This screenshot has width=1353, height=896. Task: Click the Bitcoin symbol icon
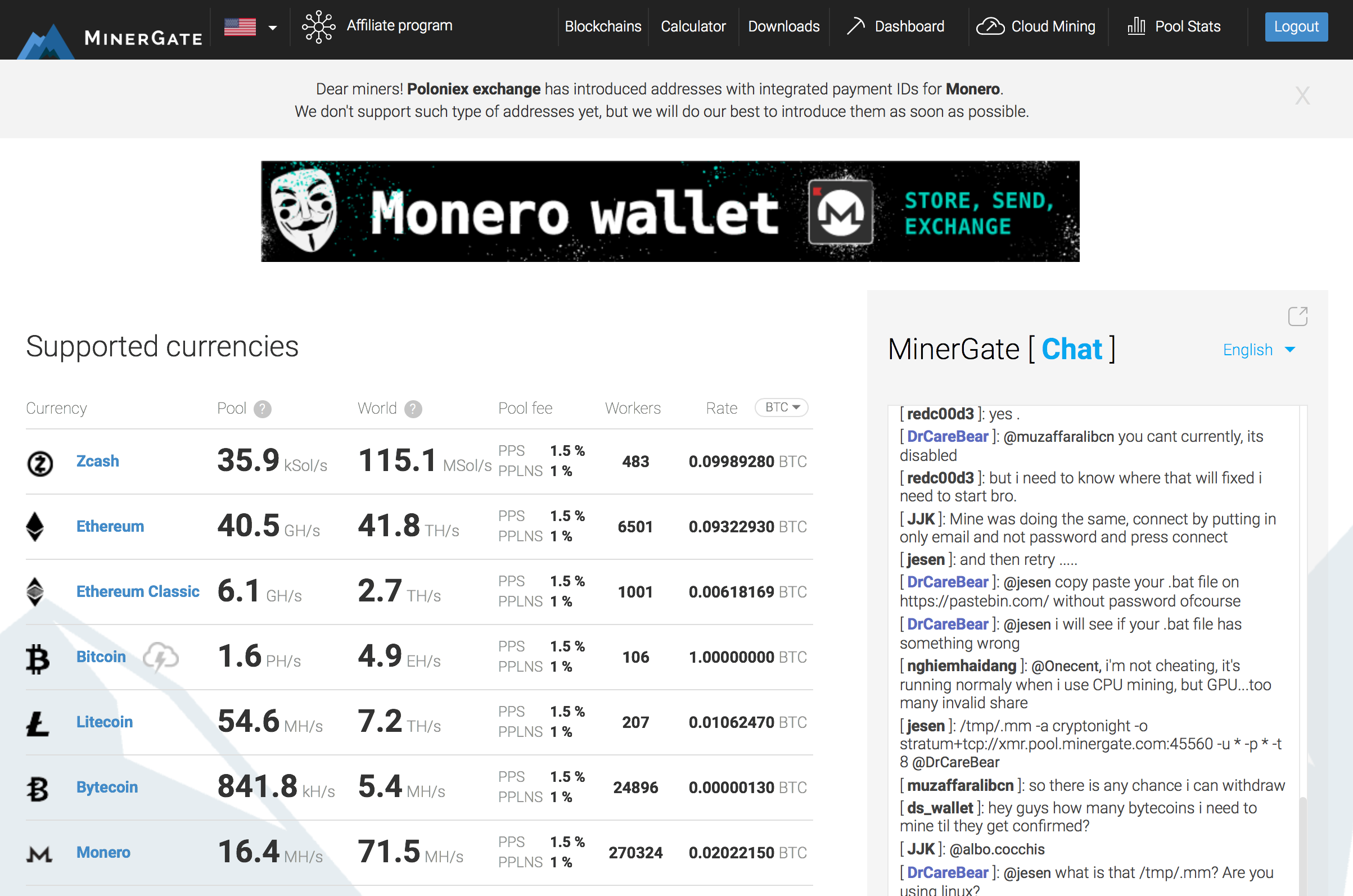(x=37, y=659)
